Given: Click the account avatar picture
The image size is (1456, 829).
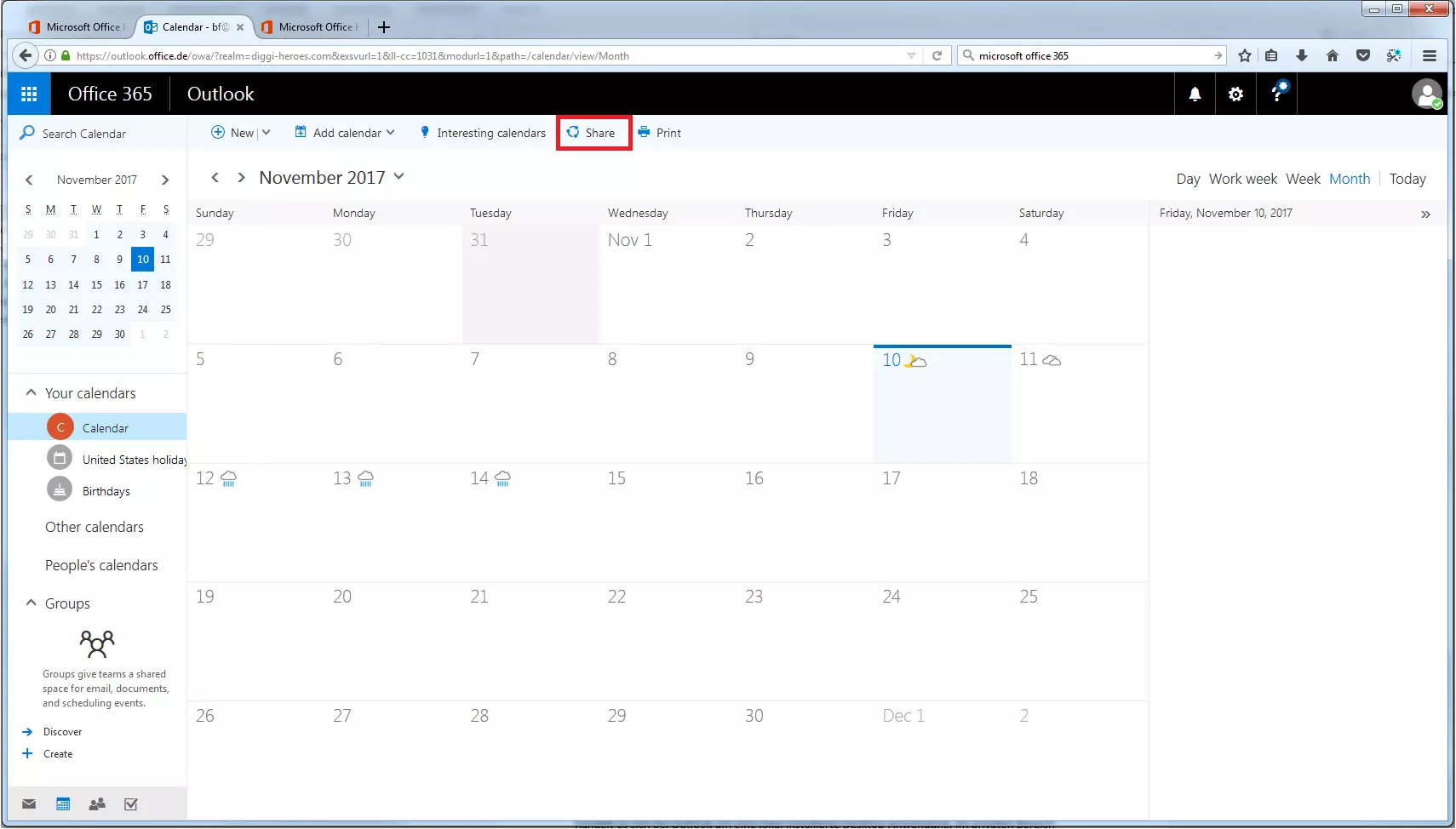Looking at the screenshot, I should (x=1426, y=94).
